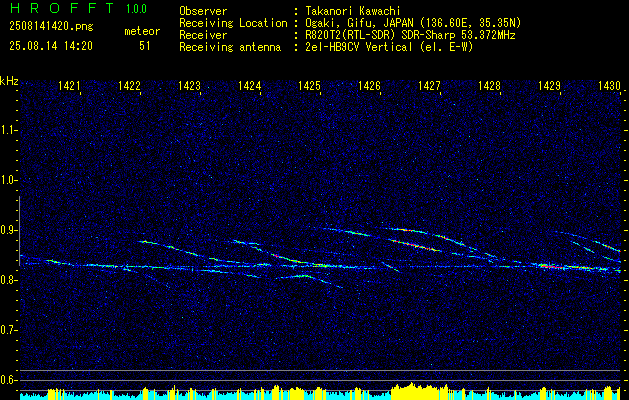Click the 1.0 kHz frequency tick label
This screenshot has width=629, height=400.
(7, 180)
